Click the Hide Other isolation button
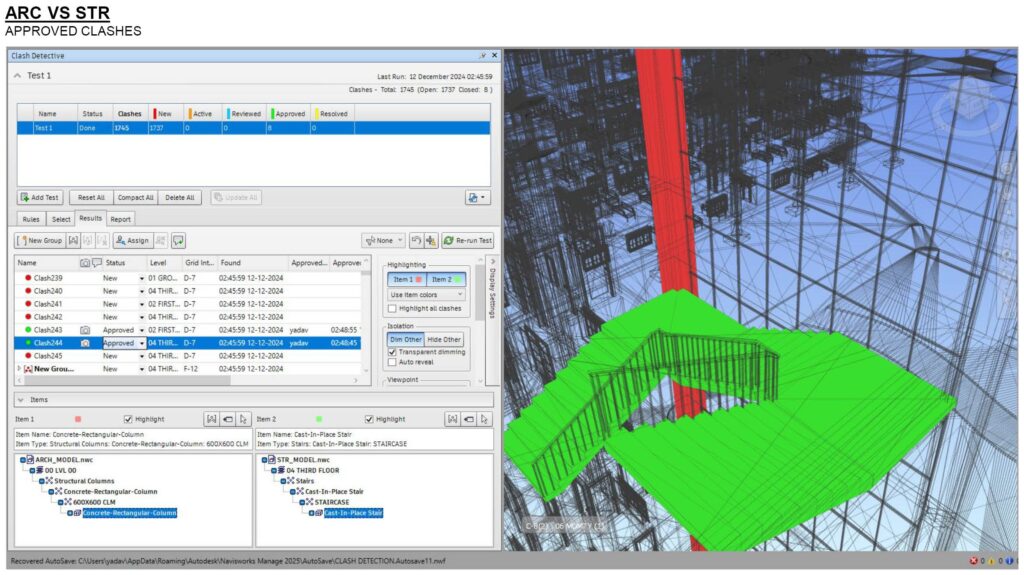The width and height of the screenshot is (1024, 575). (445, 340)
